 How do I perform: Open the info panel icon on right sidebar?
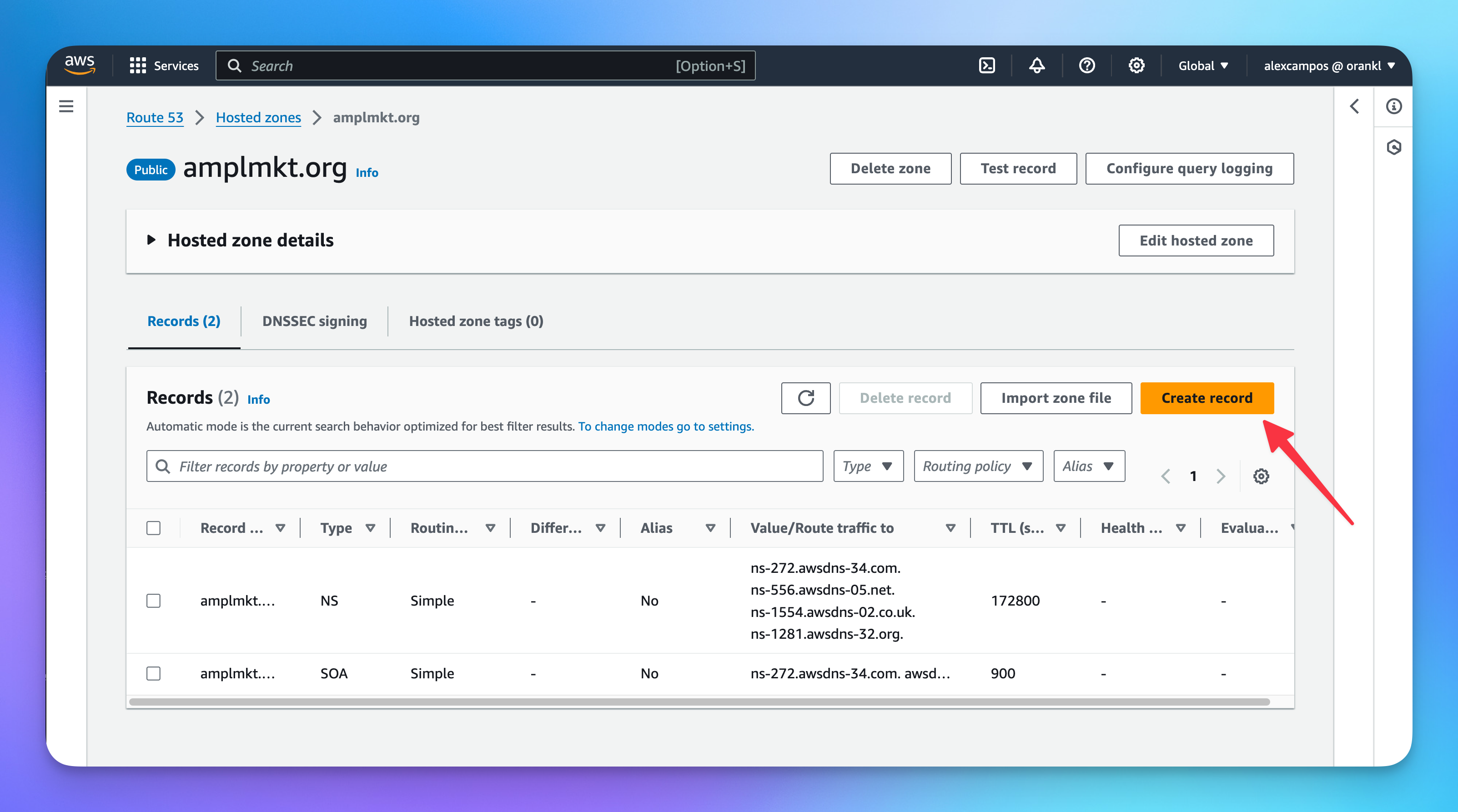pyautogui.click(x=1393, y=106)
